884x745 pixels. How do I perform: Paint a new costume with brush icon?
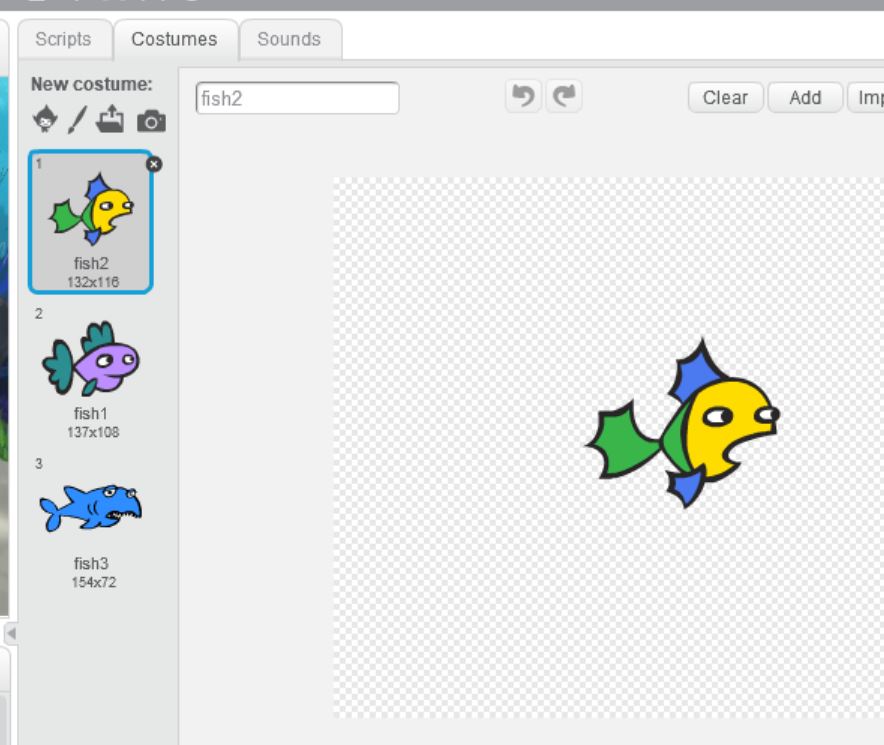point(77,121)
